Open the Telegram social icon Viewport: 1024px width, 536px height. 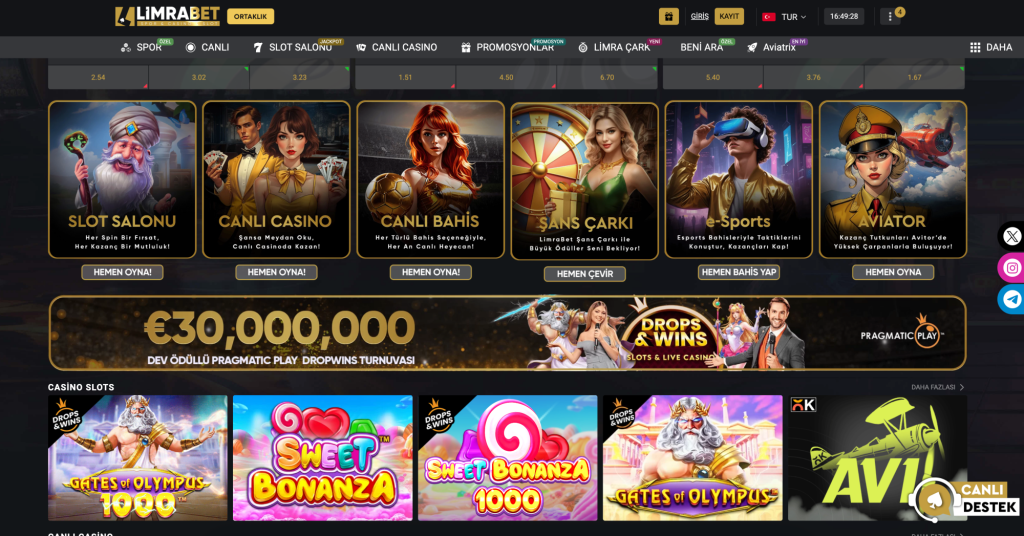(x=1012, y=299)
